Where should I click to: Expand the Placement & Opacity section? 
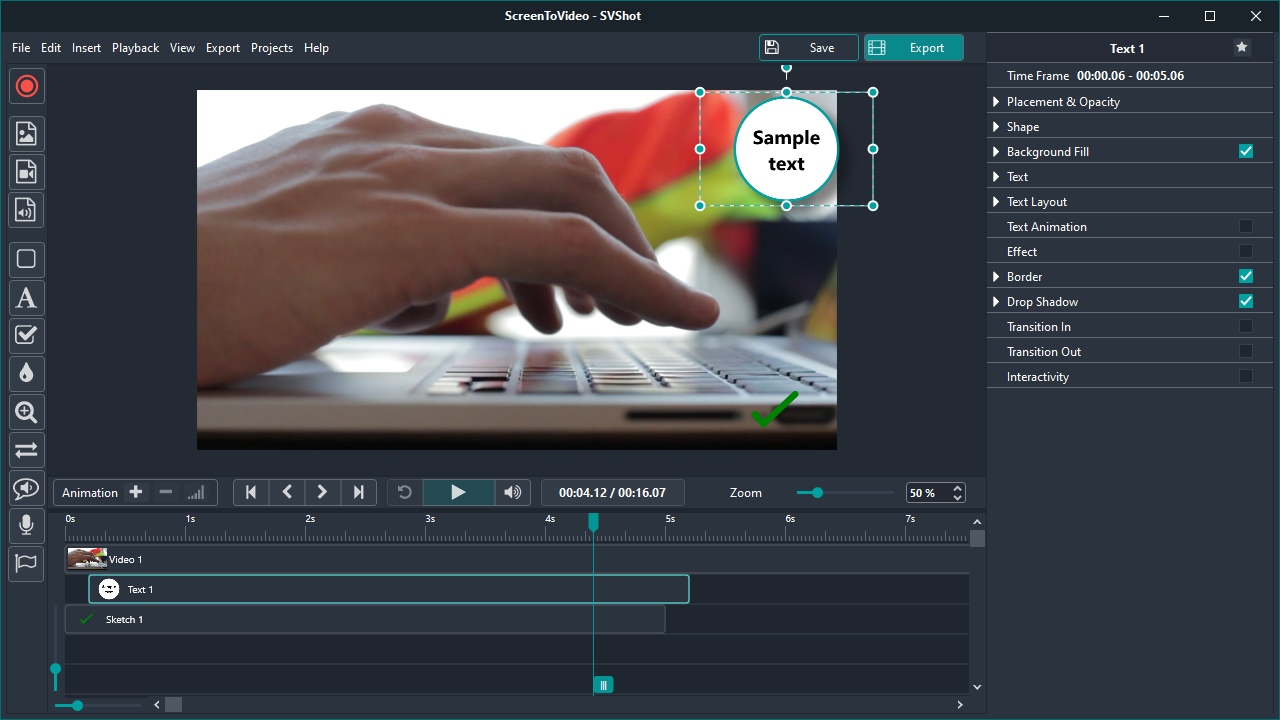(x=996, y=102)
